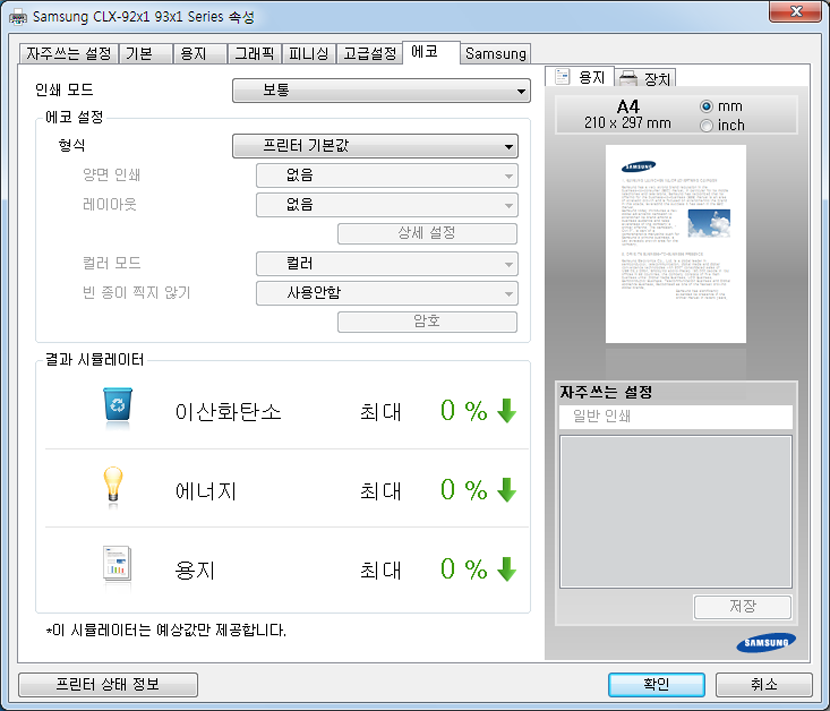The width and height of the screenshot is (830, 711).
Task: Click the 프린터 상태 정보 button
Action: coord(108,685)
